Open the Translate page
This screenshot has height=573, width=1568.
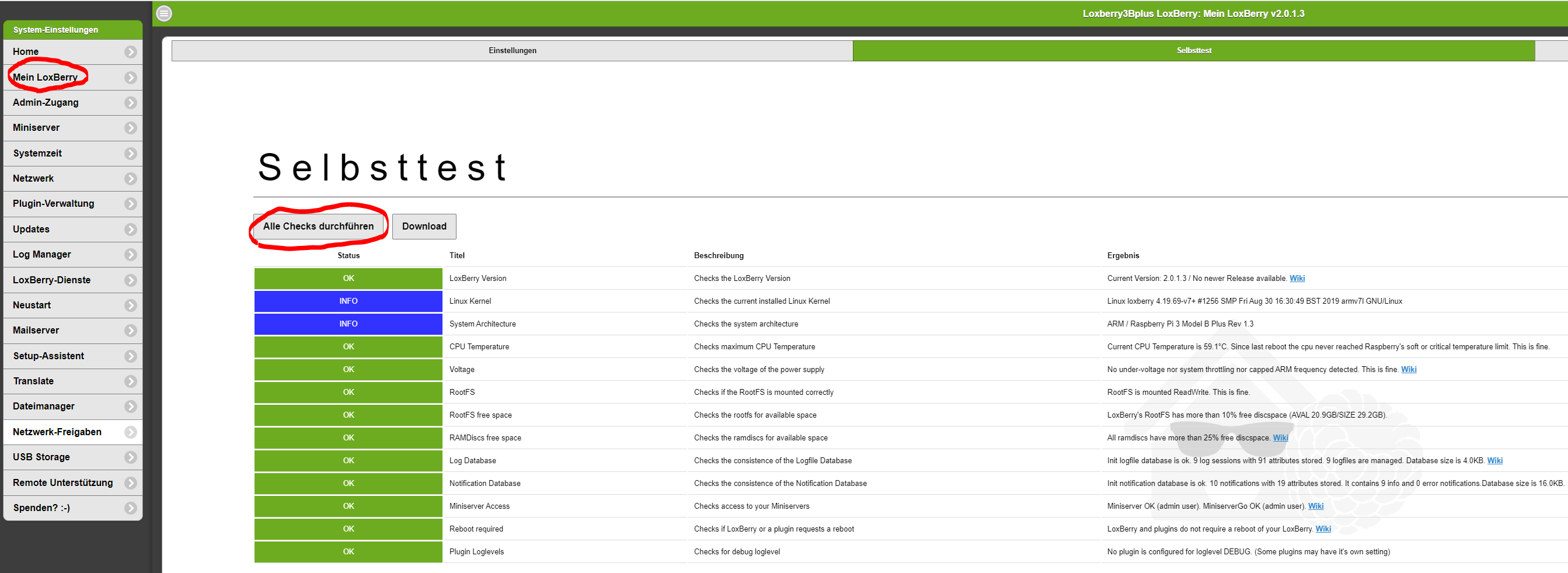click(x=73, y=382)
